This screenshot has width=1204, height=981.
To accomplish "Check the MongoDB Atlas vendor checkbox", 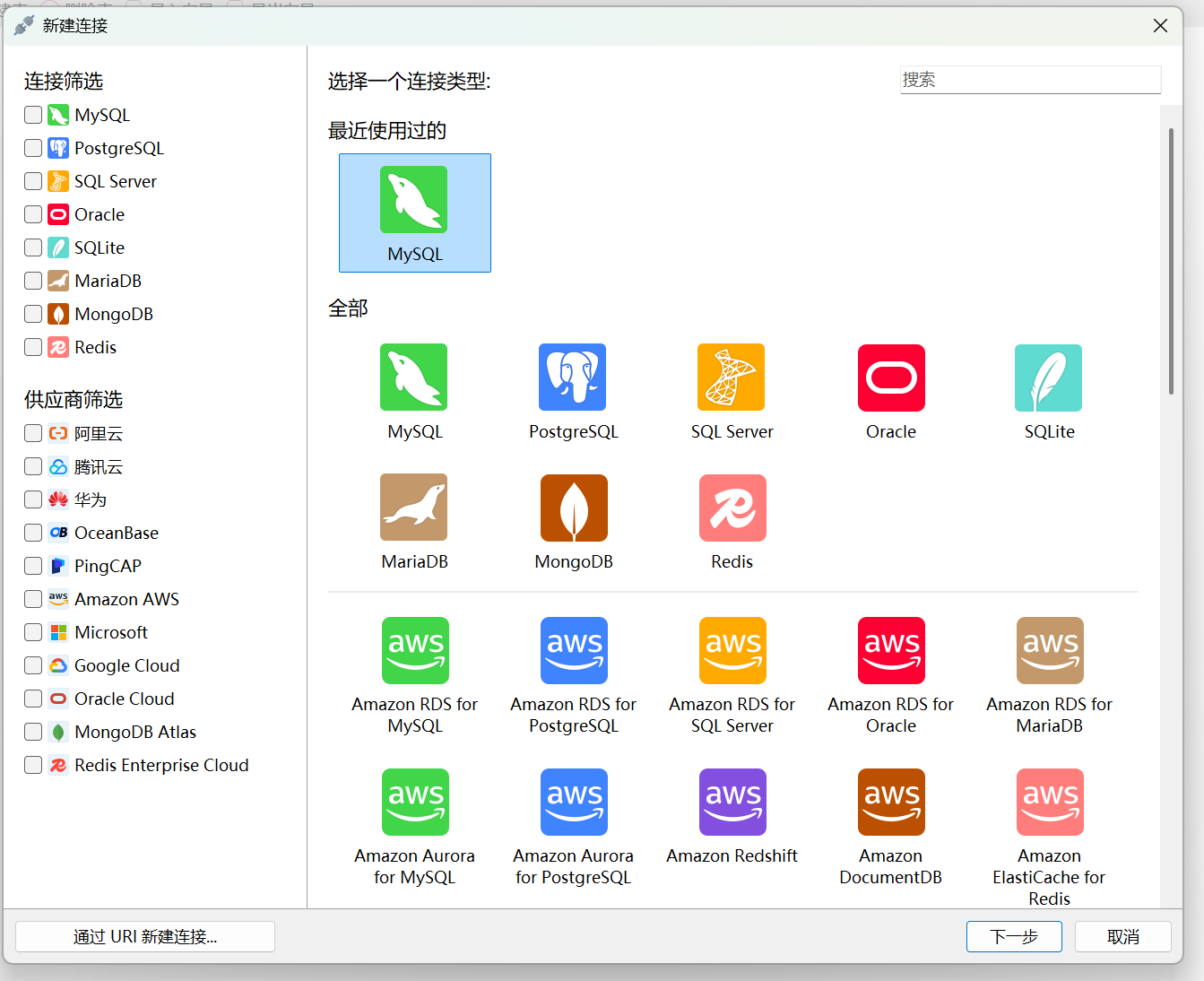I will pos(33,732).
